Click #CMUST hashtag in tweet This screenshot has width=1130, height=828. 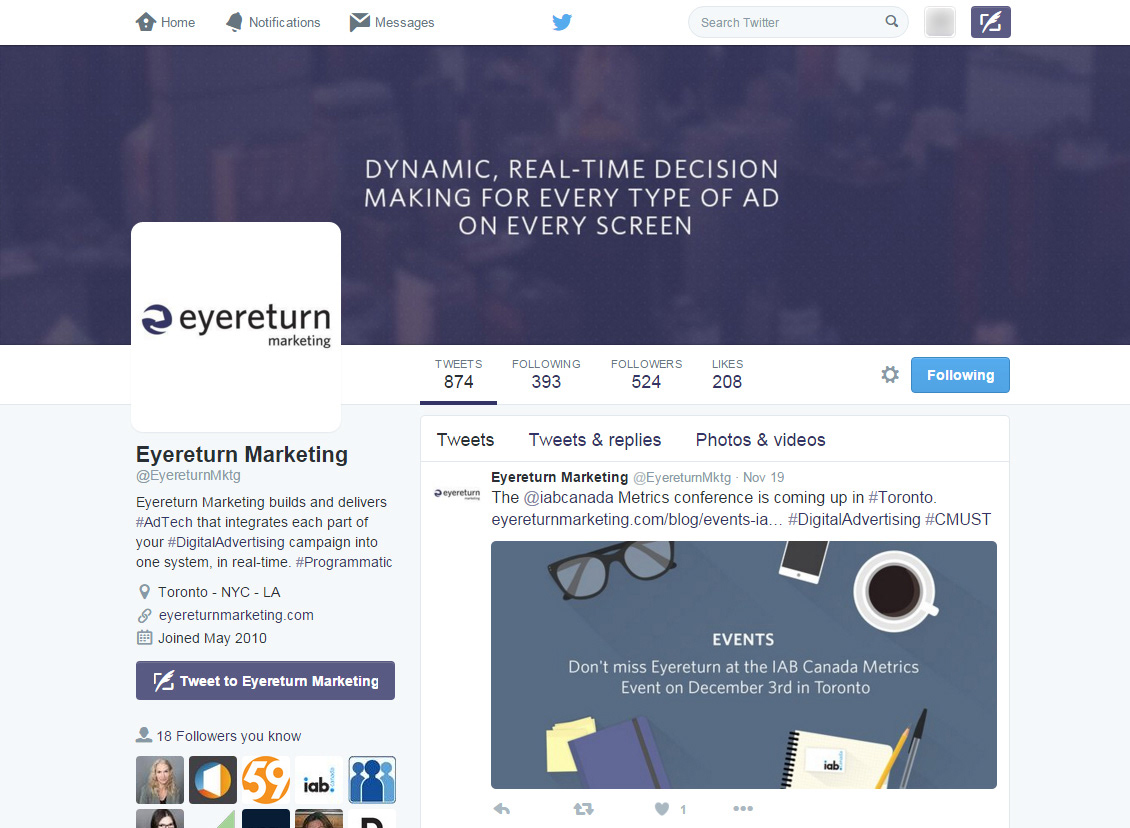point(958,520)
